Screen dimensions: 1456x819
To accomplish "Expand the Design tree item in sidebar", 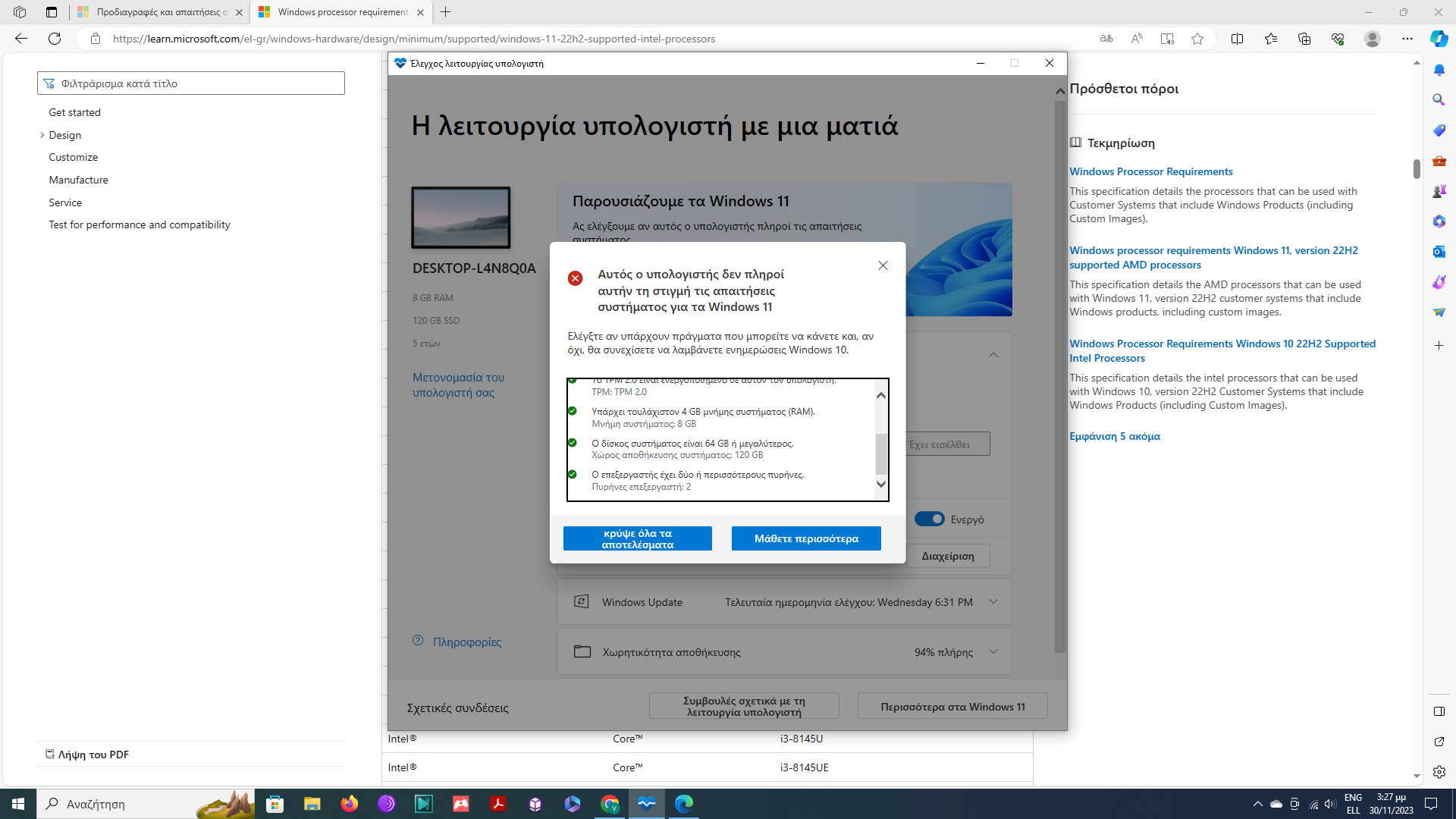I will [x=42, y=135].
